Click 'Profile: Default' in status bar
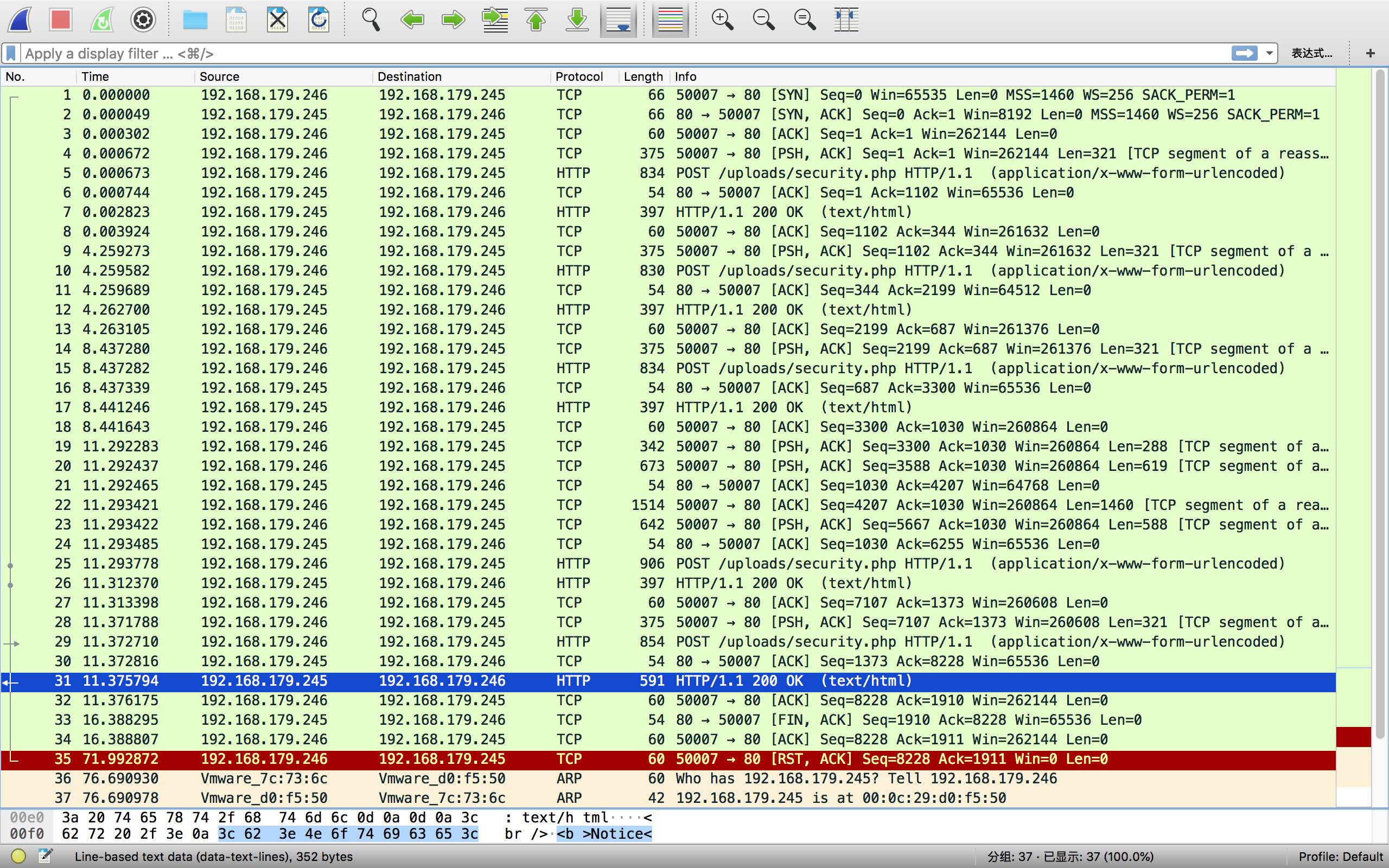Viewport: 1389px width, 868px height. 1340,857
